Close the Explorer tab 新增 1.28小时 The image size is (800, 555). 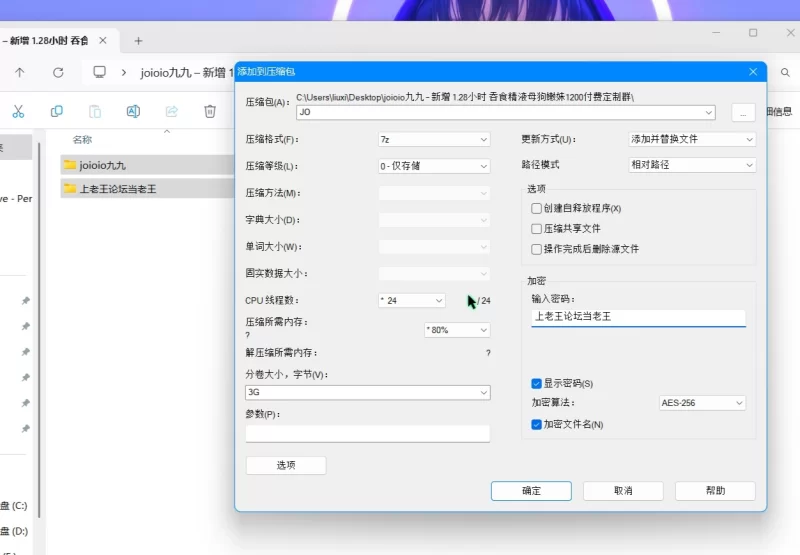point(103,40)
